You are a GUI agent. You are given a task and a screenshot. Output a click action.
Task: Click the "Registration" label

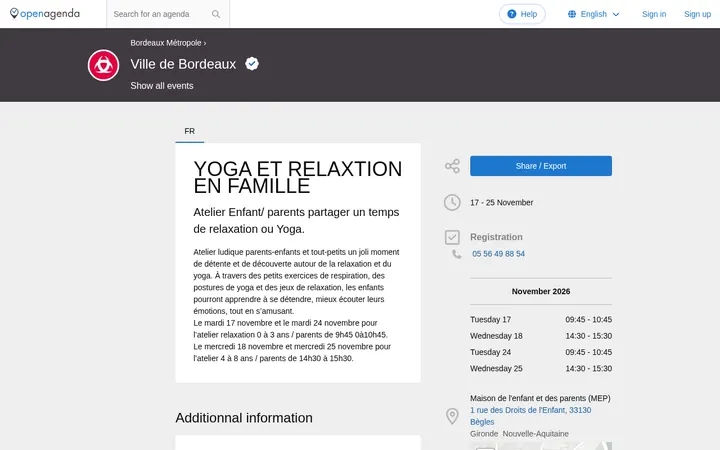coord(496,237)
